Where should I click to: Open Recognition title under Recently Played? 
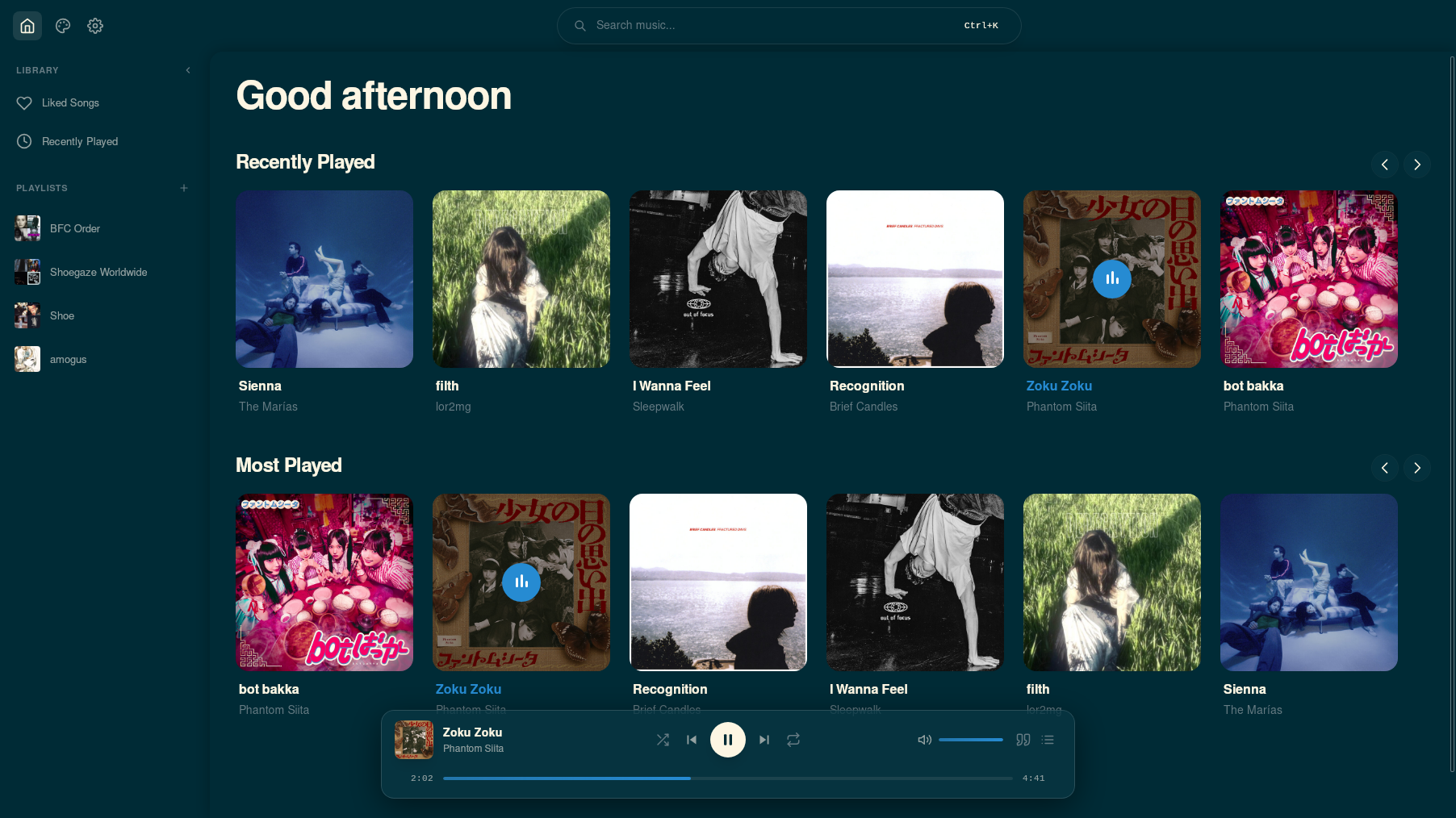[x=867, y=386]
